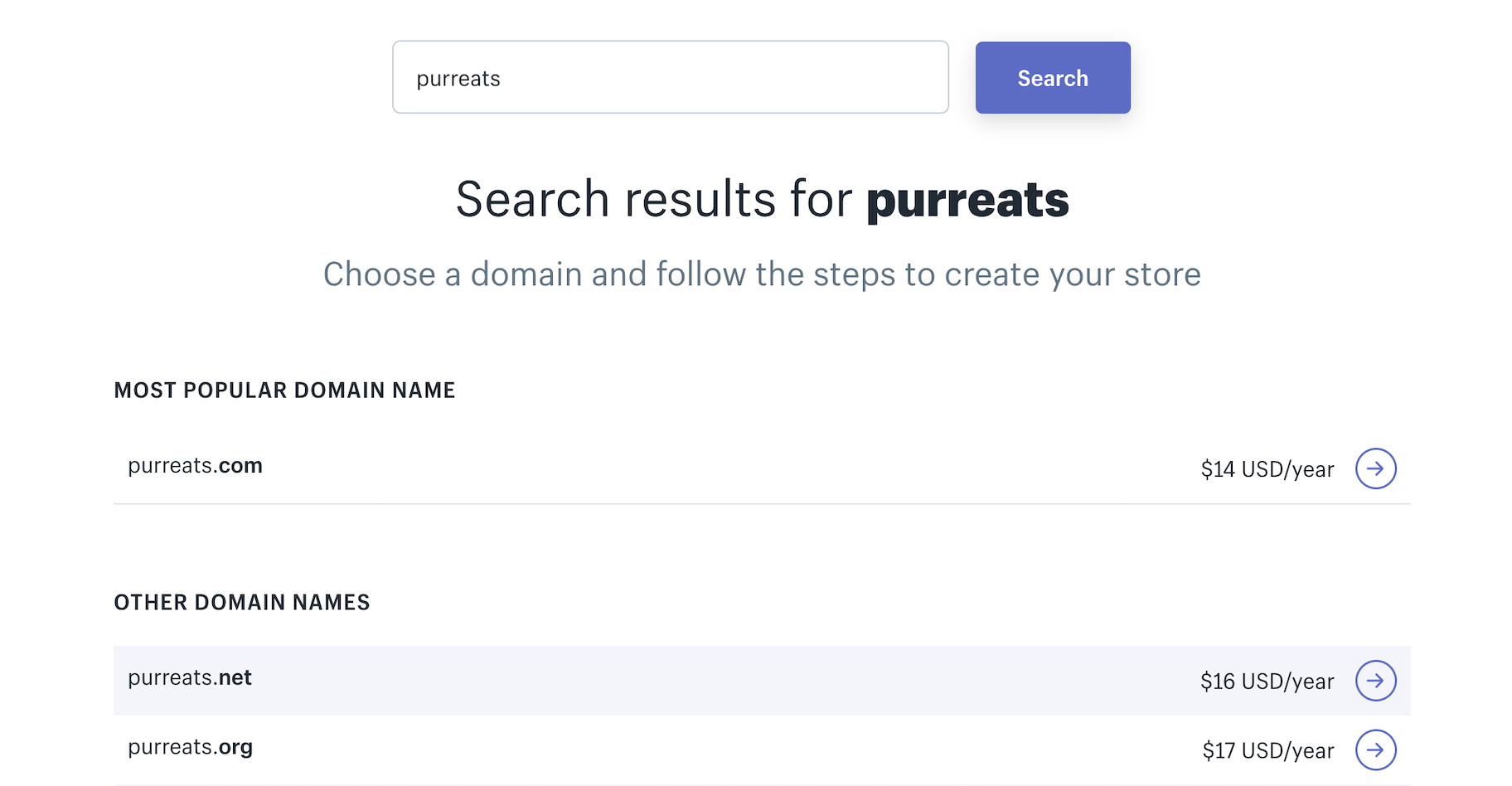Click the 'Other Domain Names' heading
Viewport: 1512px width, 786px height.
click(242, 603)
